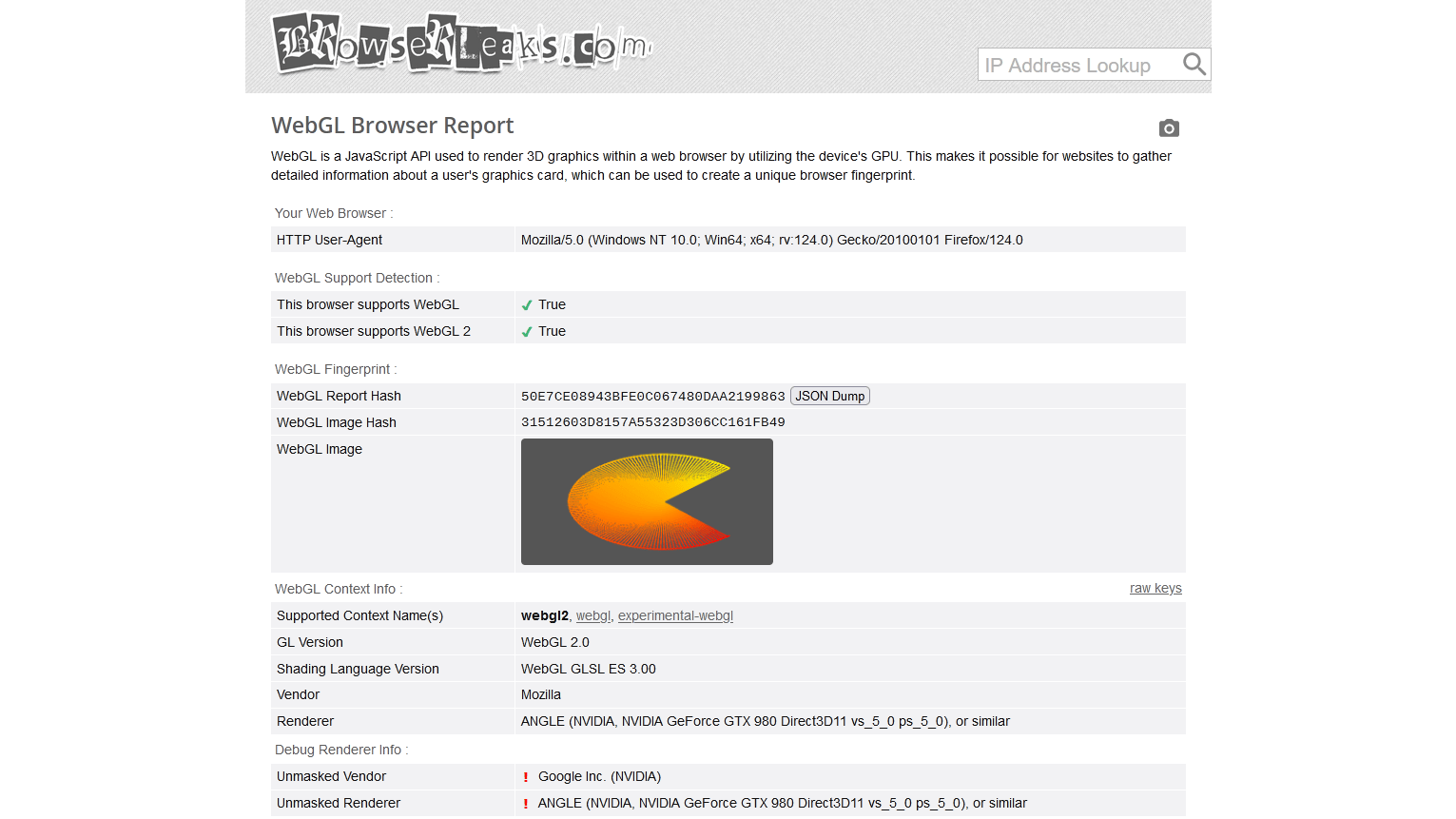Image resolution: width=1456 pixels, height=819 pixels.
Task: Click the camera screenshot icon
Action: tap(1169, 127)
